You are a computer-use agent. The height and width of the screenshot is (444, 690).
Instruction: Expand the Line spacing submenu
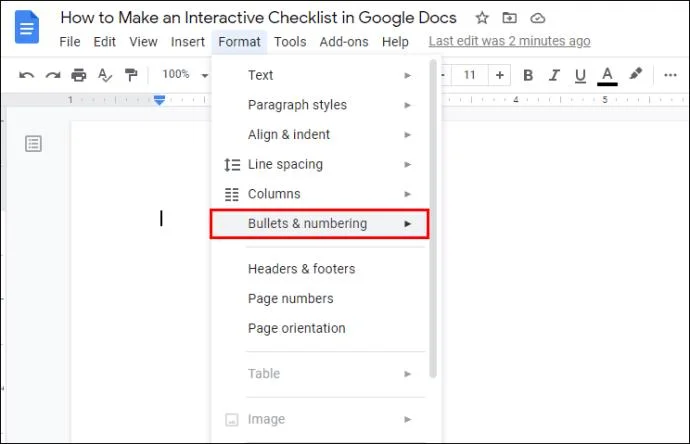[x=320, y=164]
